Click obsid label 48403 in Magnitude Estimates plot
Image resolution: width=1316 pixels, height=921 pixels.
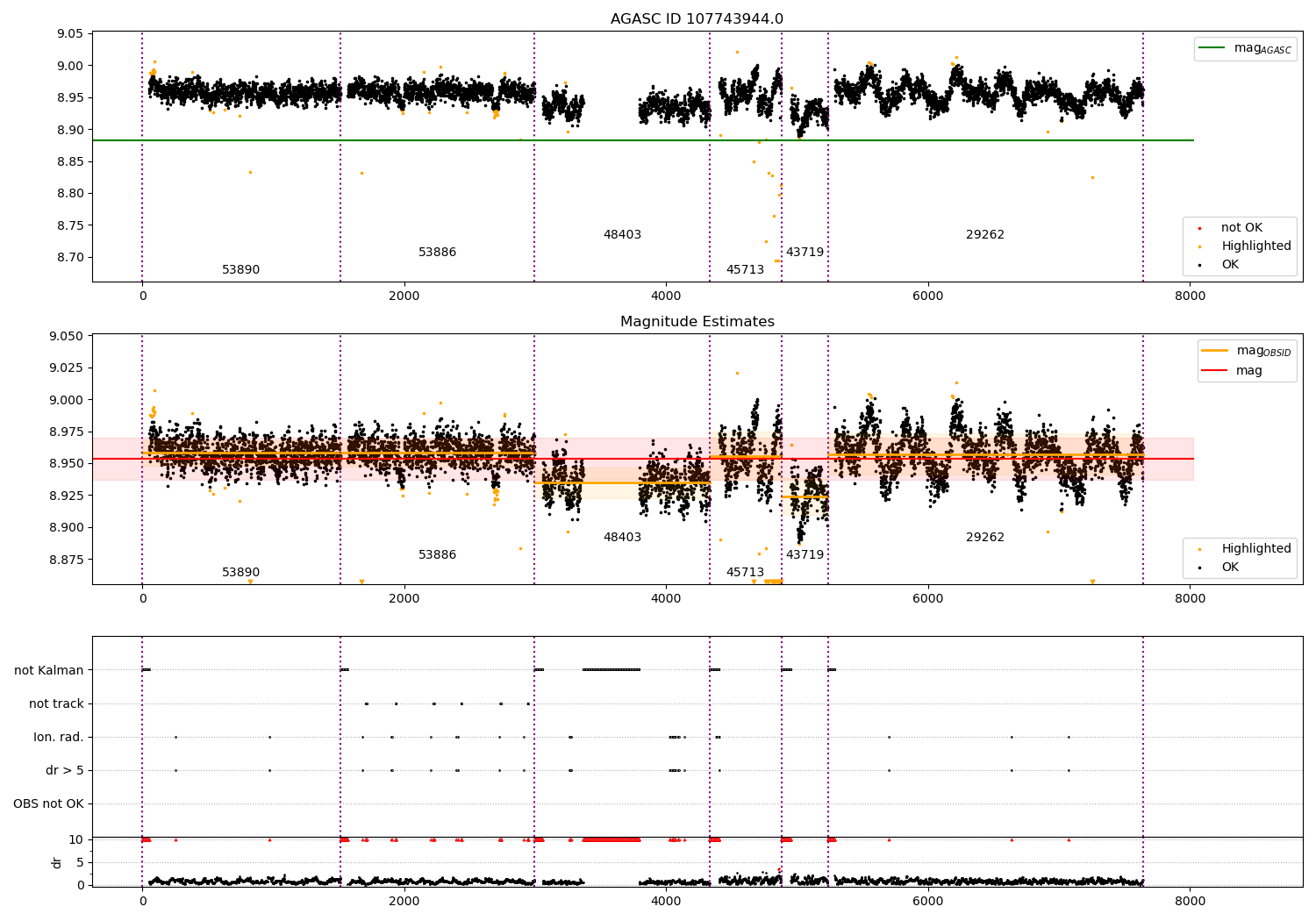[622, 538]
